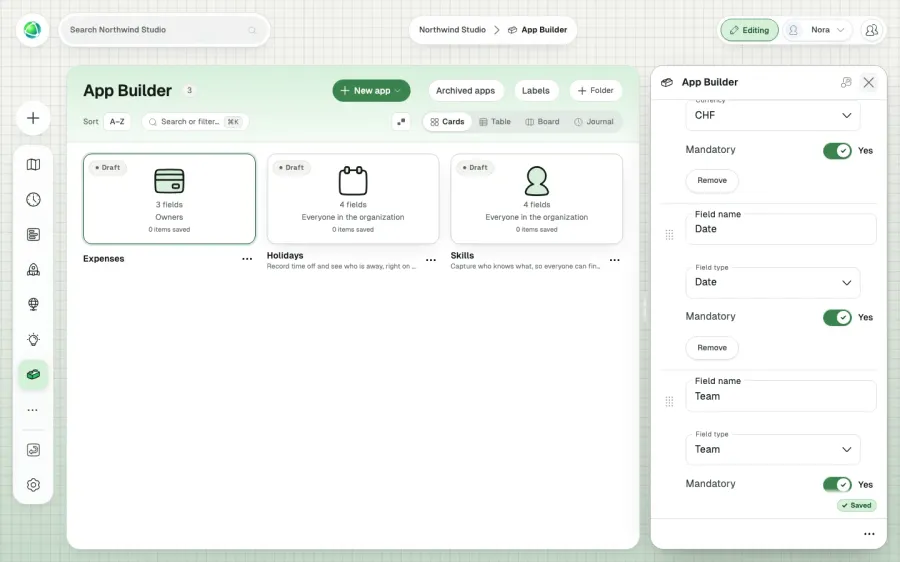Viewport: 900px width, 562px height.
Task: Click the view options icon left of Cards
Action: pyautogui.click(x=401, y=122)
